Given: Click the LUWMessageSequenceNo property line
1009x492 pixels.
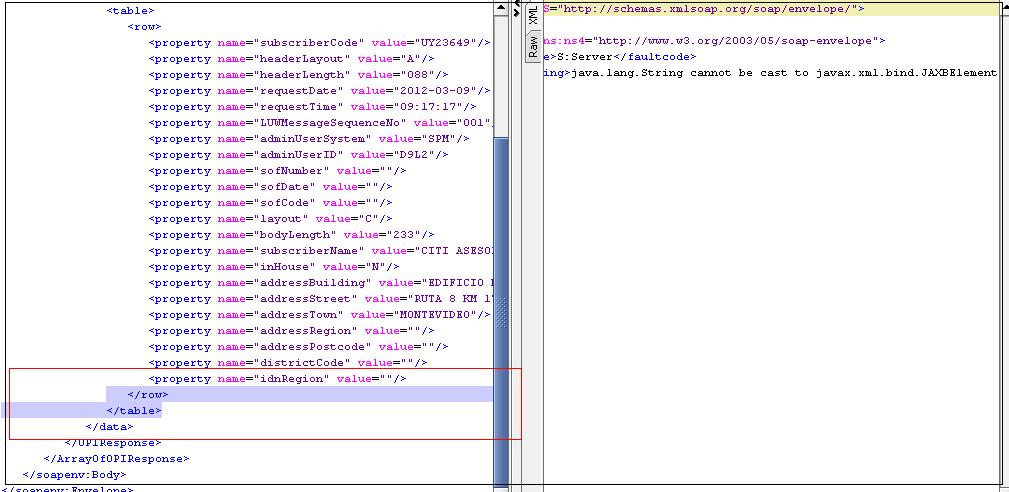Looking at the screenshot, I should [320, 123].
